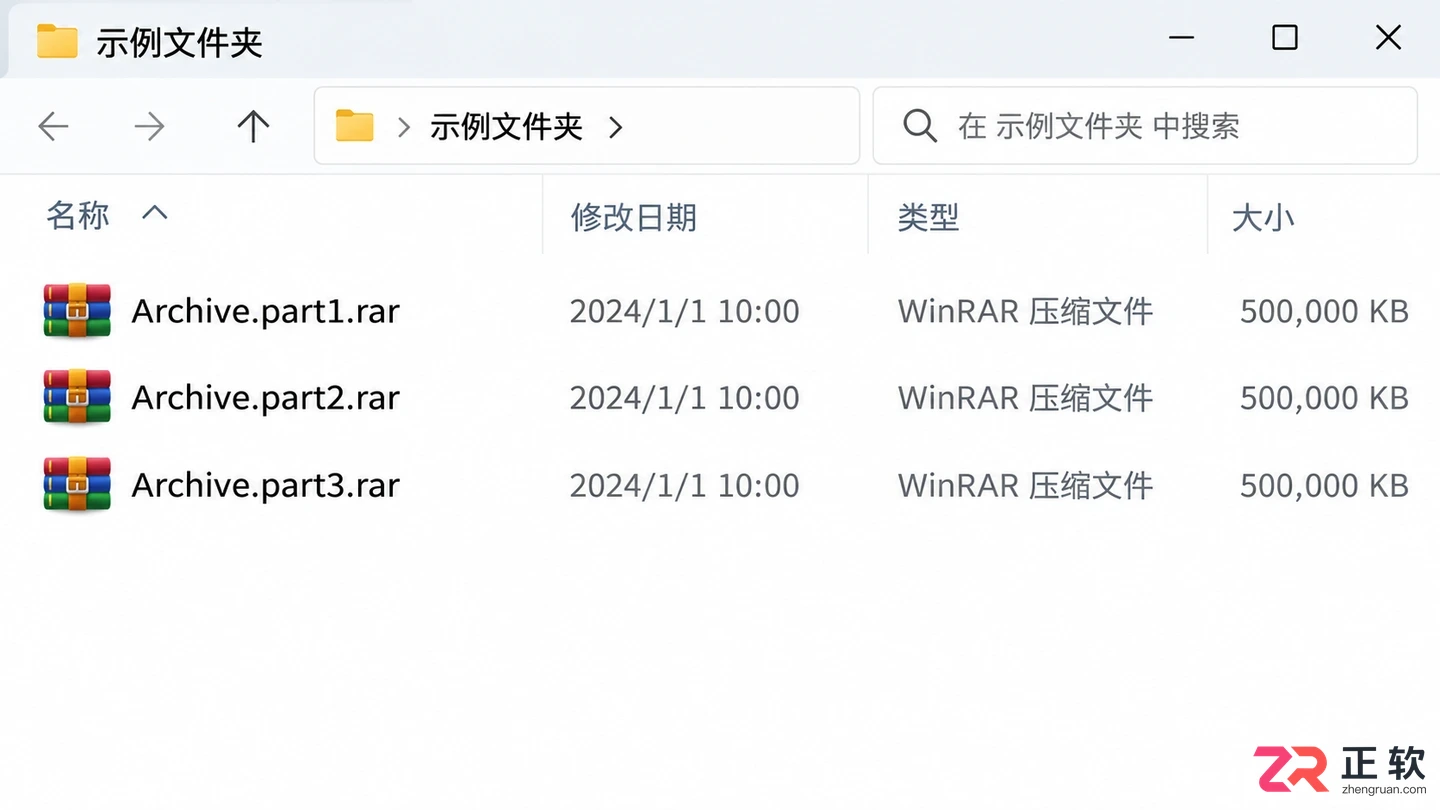
Task: Click WinRAR 压缩文件 type of Archive.part2.rar
Action: [1026, 399]
